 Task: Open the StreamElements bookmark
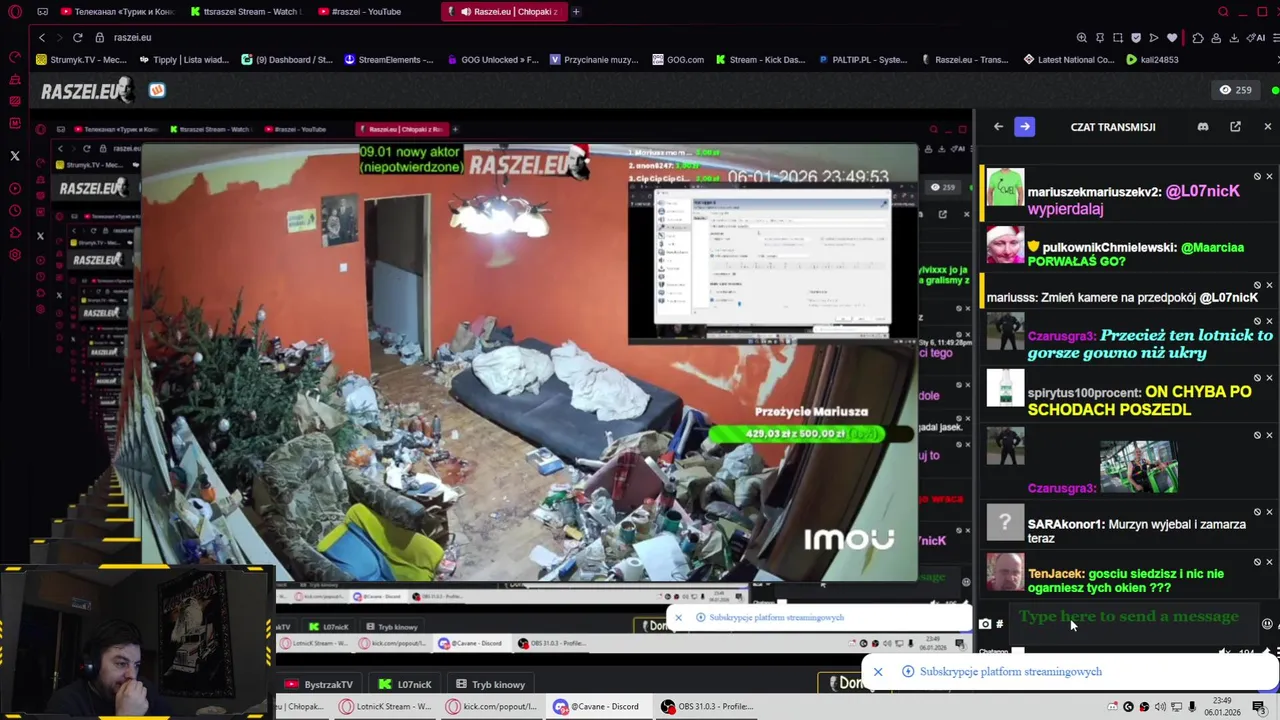(x=388, y=59)
